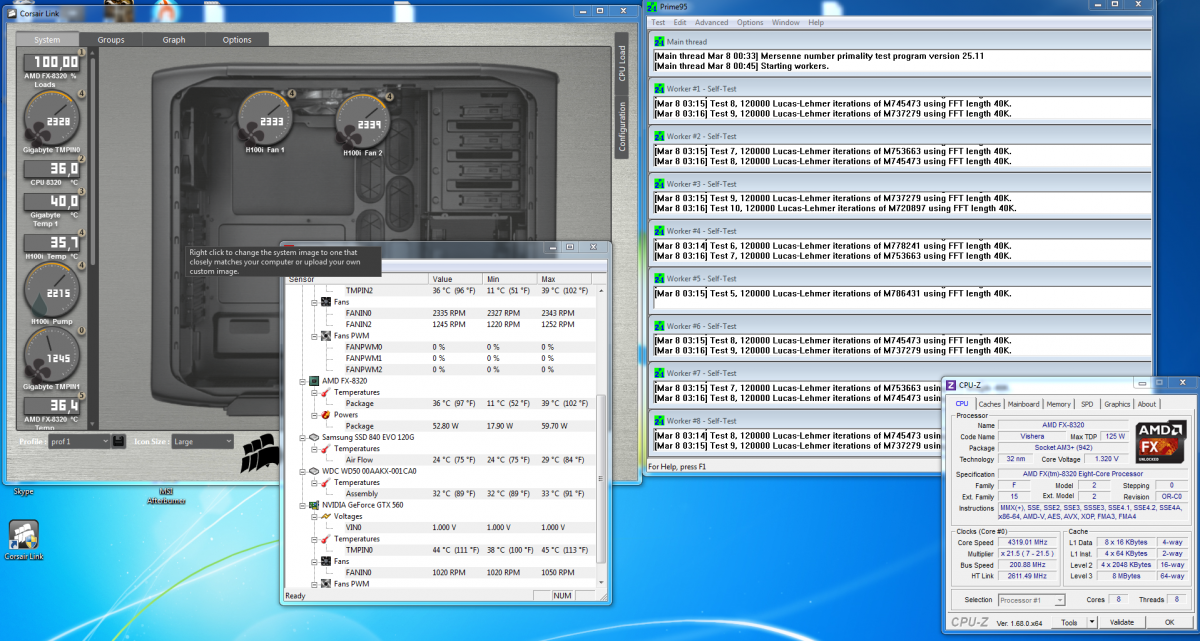Image resolution: width=1200 pixels, height=641 pixels.
Task: Open the Corsair Link desktop shortcut
Action: 24,535
